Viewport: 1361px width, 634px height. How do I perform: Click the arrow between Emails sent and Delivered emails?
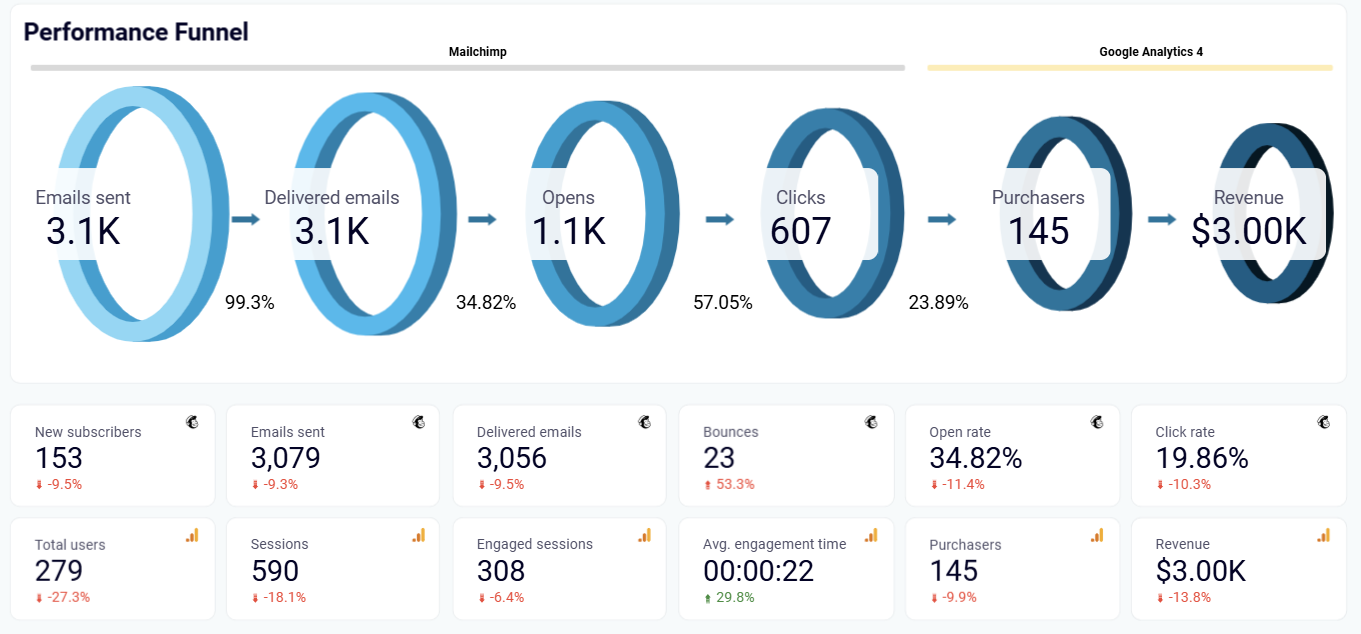click(245, 219)
